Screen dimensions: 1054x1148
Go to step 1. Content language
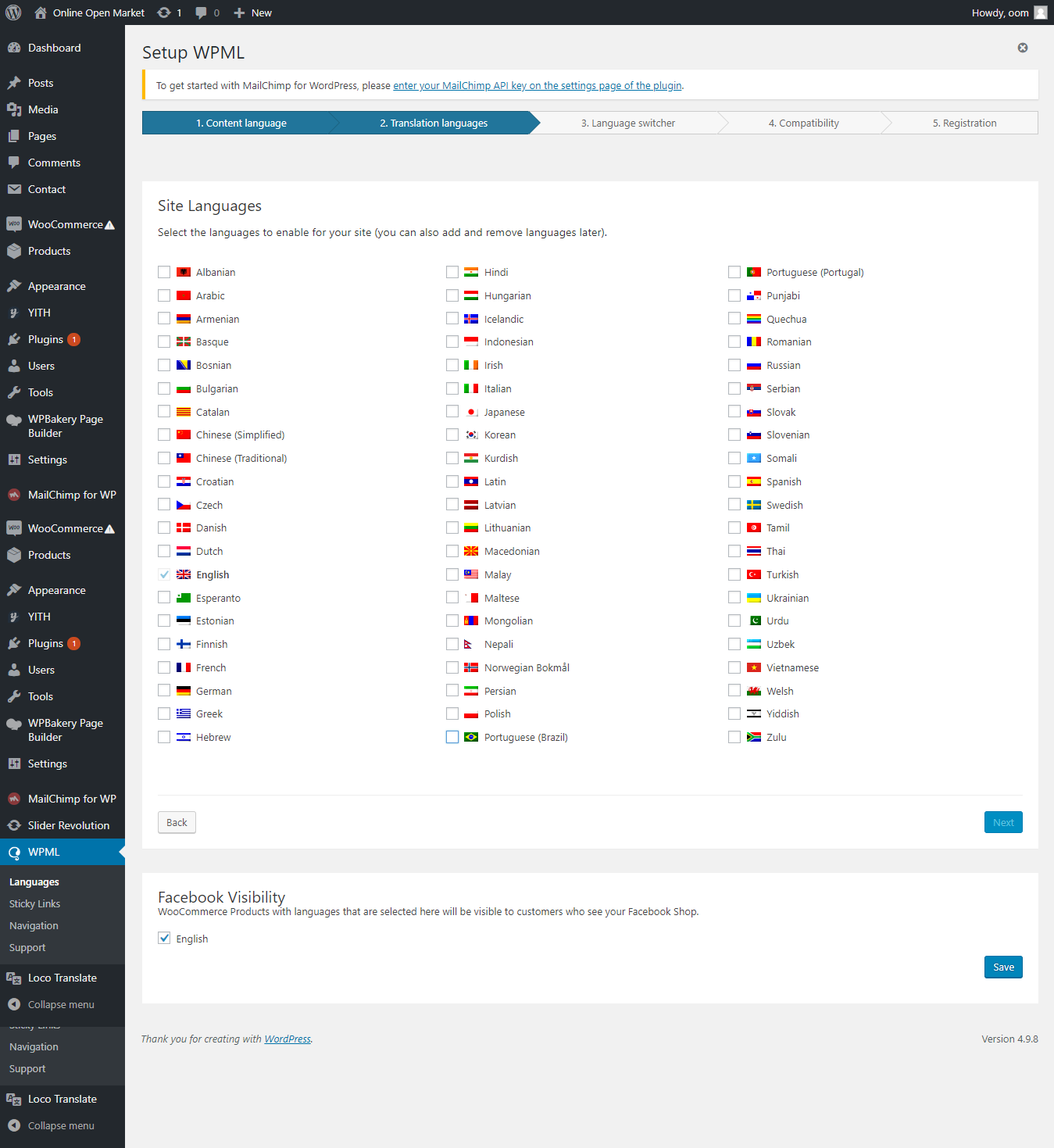point(241,123)
